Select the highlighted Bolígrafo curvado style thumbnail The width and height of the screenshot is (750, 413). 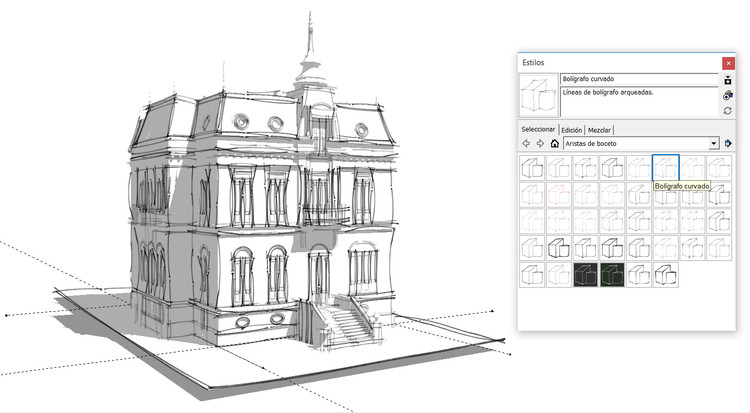665,167
